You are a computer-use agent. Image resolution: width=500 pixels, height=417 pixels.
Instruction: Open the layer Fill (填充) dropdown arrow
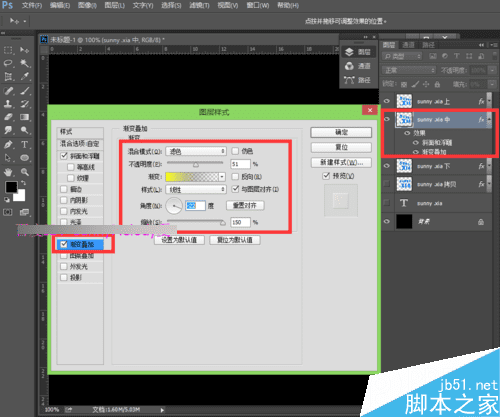492,85
